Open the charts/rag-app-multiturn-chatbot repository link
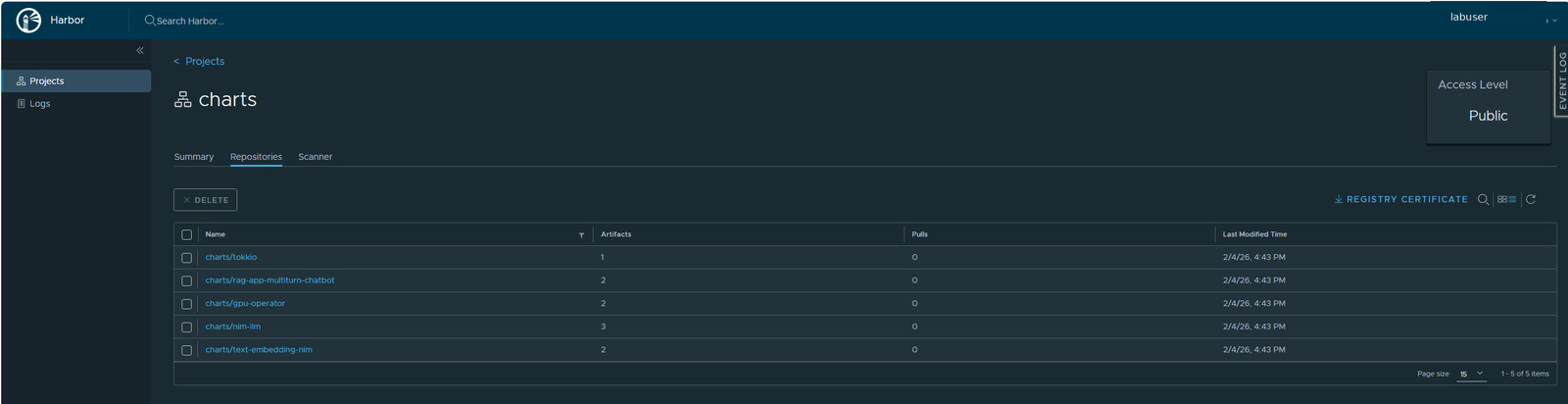Image resolution: width=1568 pixels, height=404 pixels. [269, 280]
